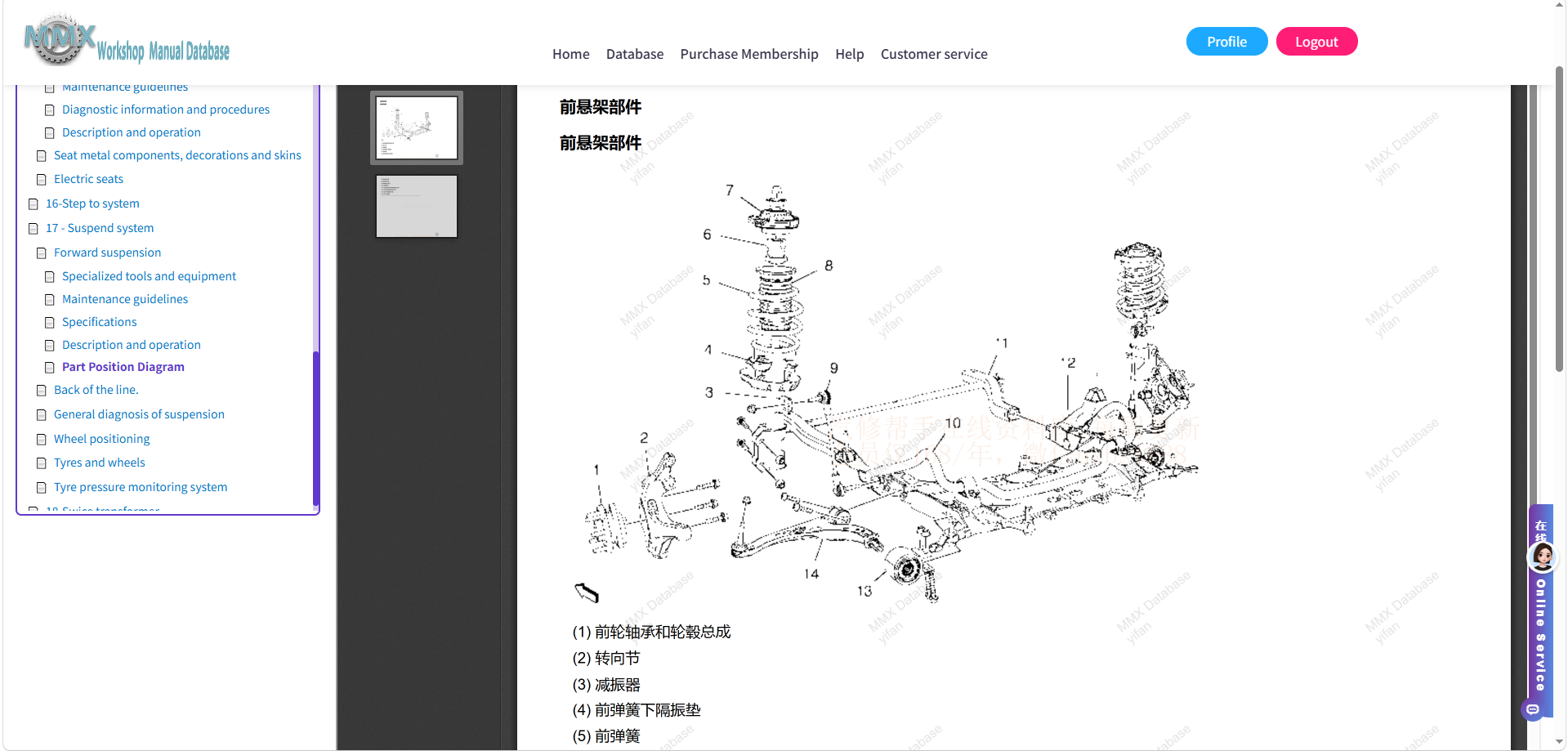Select the first page thumbnail

click(x=417, y=127)
